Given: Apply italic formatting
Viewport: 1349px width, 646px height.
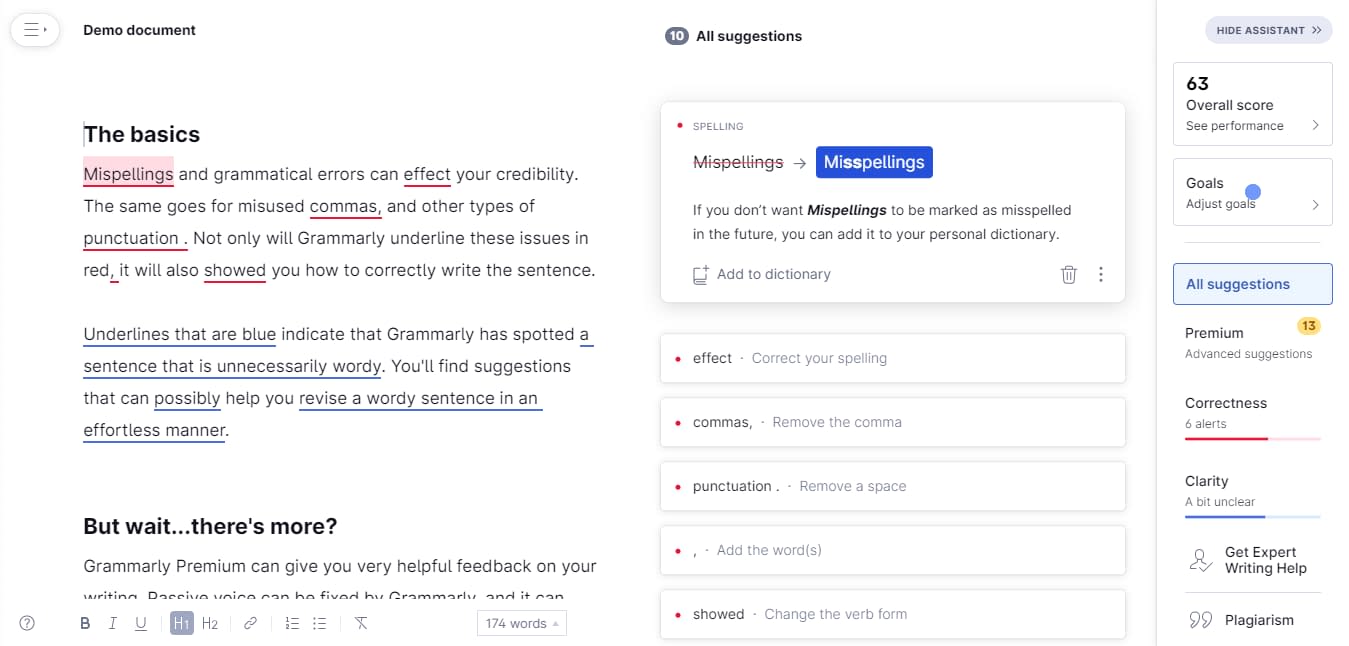Looking at the screenshot, I should 113,623.
